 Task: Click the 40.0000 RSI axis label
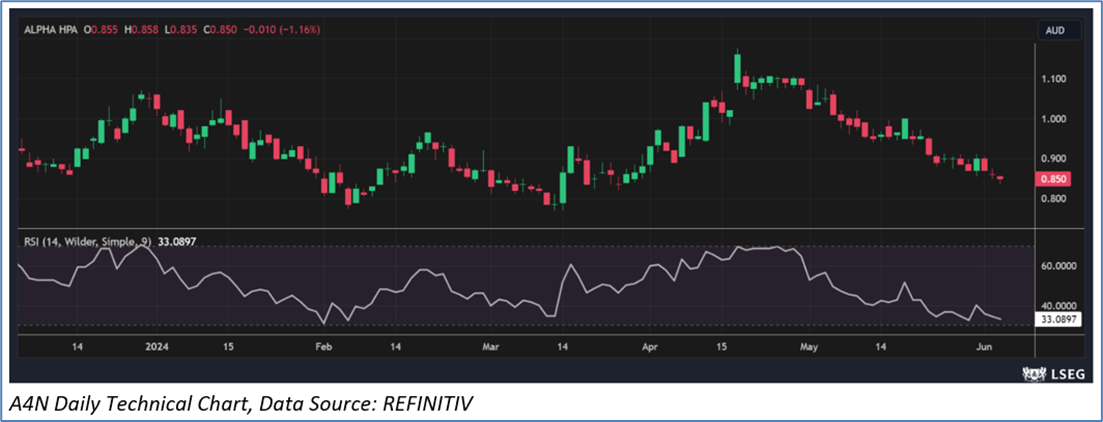[1058, 307]
